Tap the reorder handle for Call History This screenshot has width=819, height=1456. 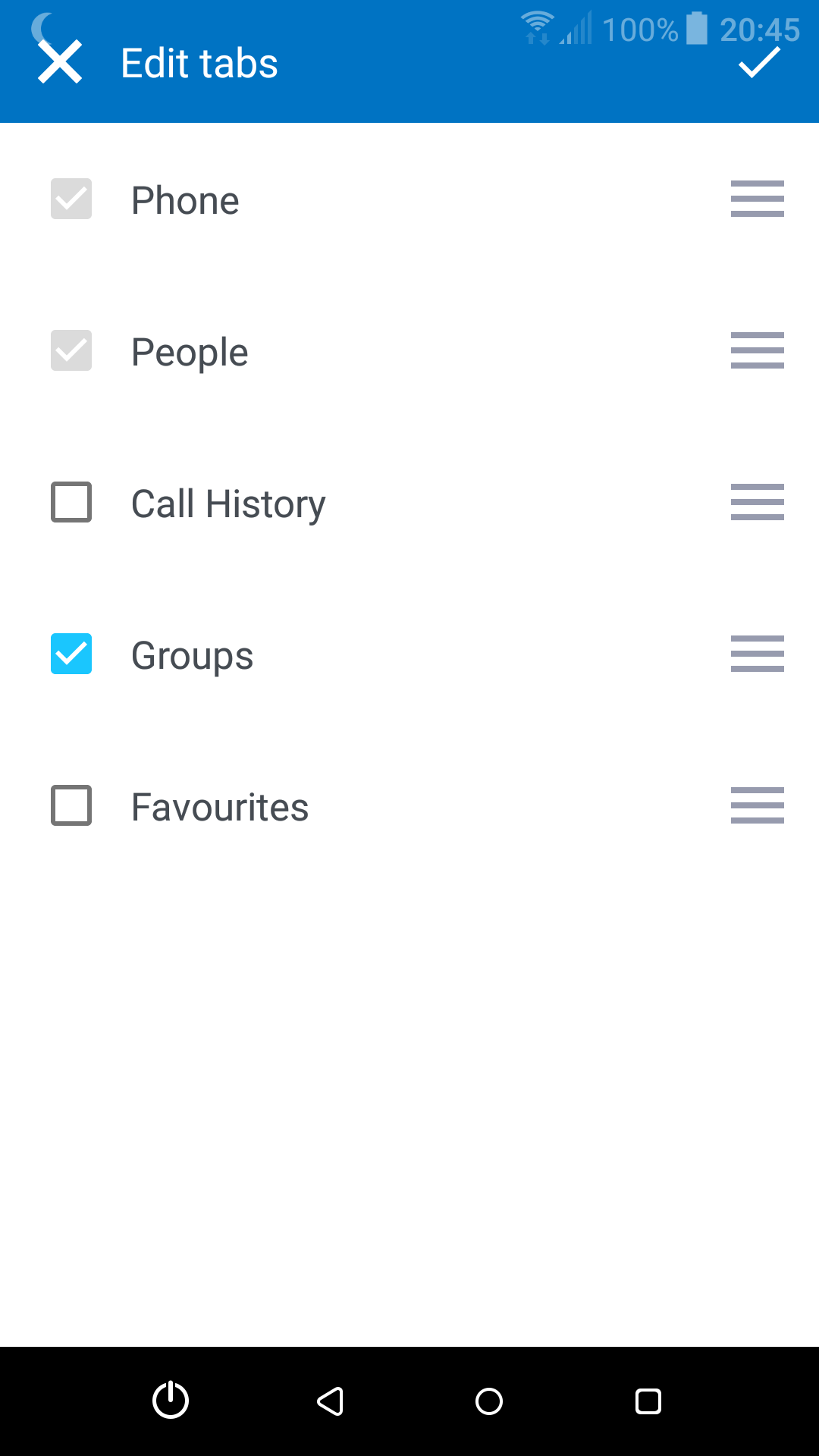757,502
